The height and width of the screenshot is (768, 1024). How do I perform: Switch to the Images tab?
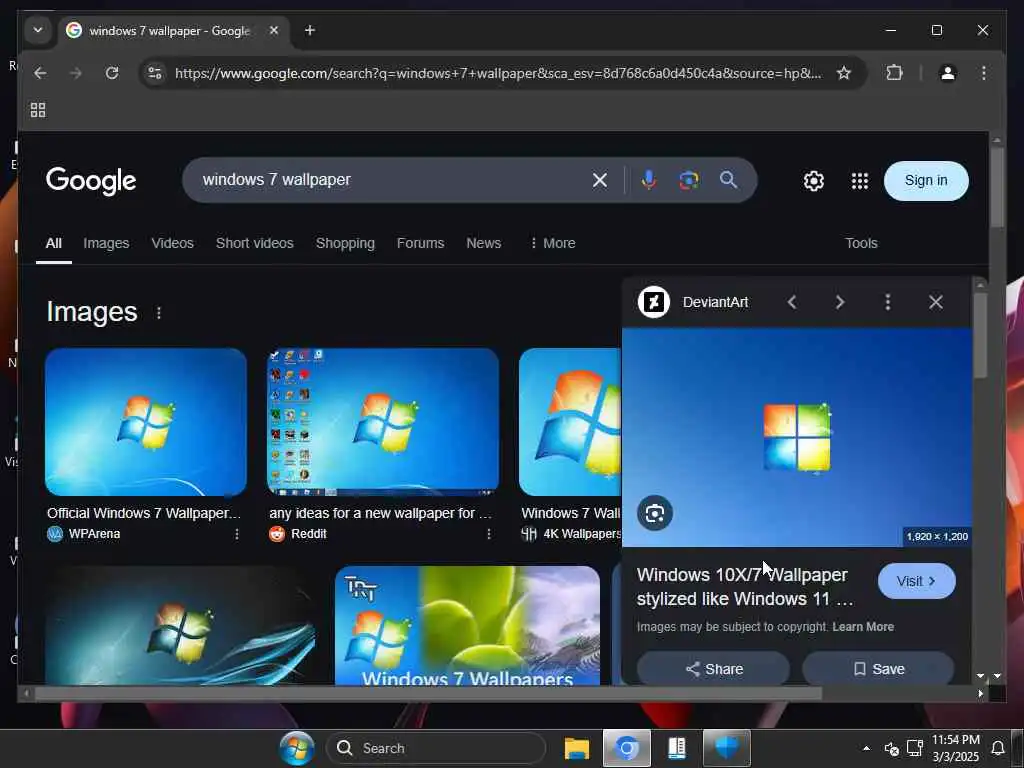tap(106, 243)
